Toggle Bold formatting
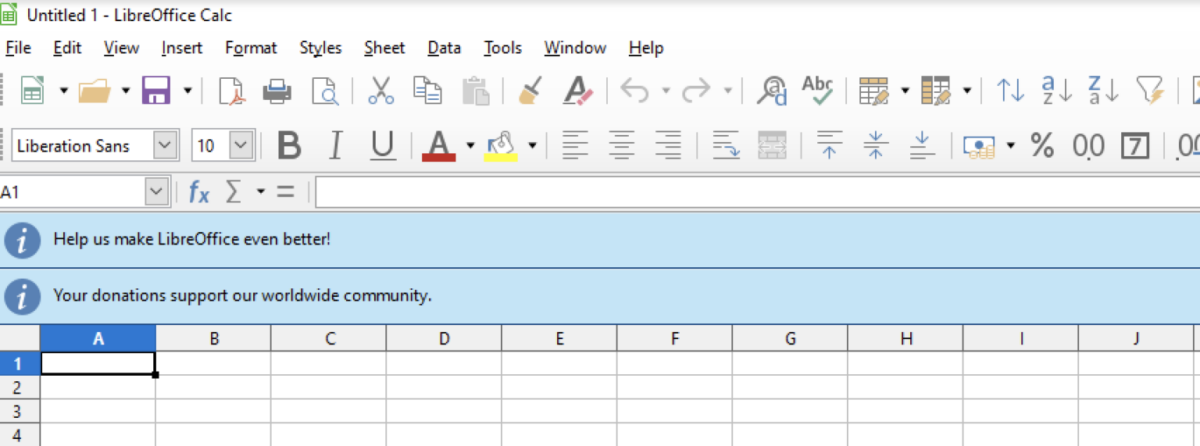1200x446 pixels. 289,146
